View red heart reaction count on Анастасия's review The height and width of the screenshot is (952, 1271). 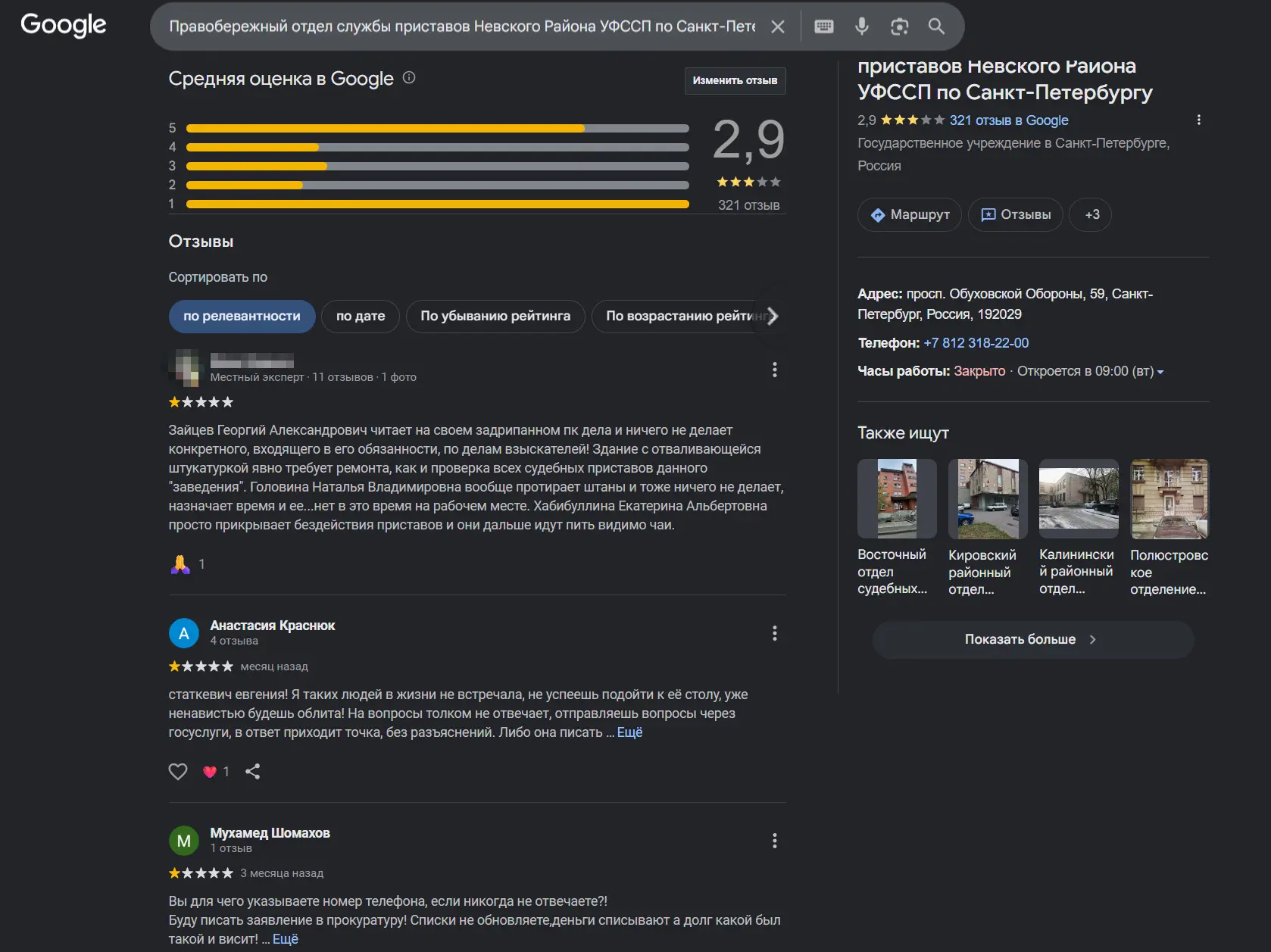(x=216, y=772)
